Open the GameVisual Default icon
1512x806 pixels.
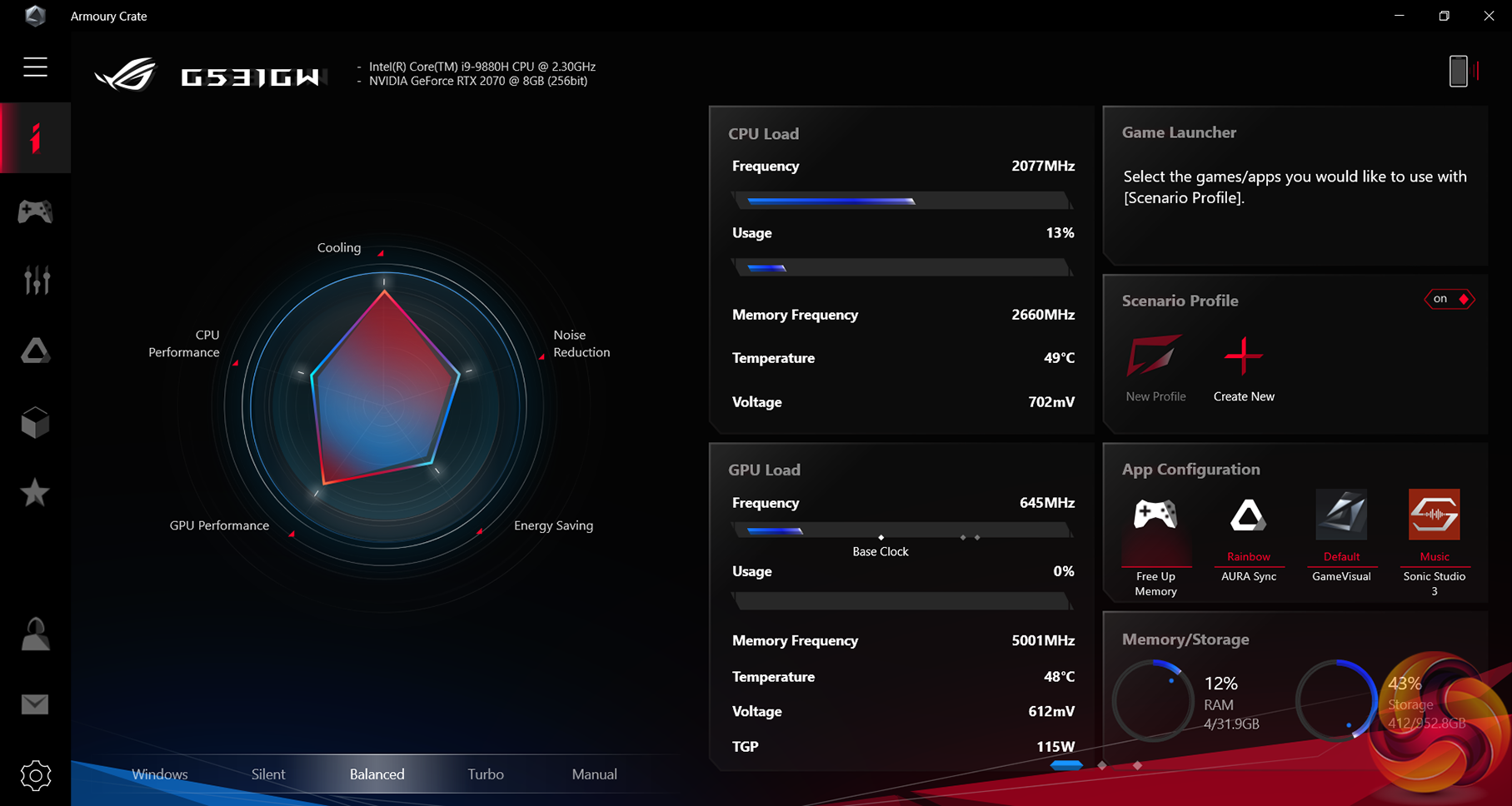point(1341,515)
